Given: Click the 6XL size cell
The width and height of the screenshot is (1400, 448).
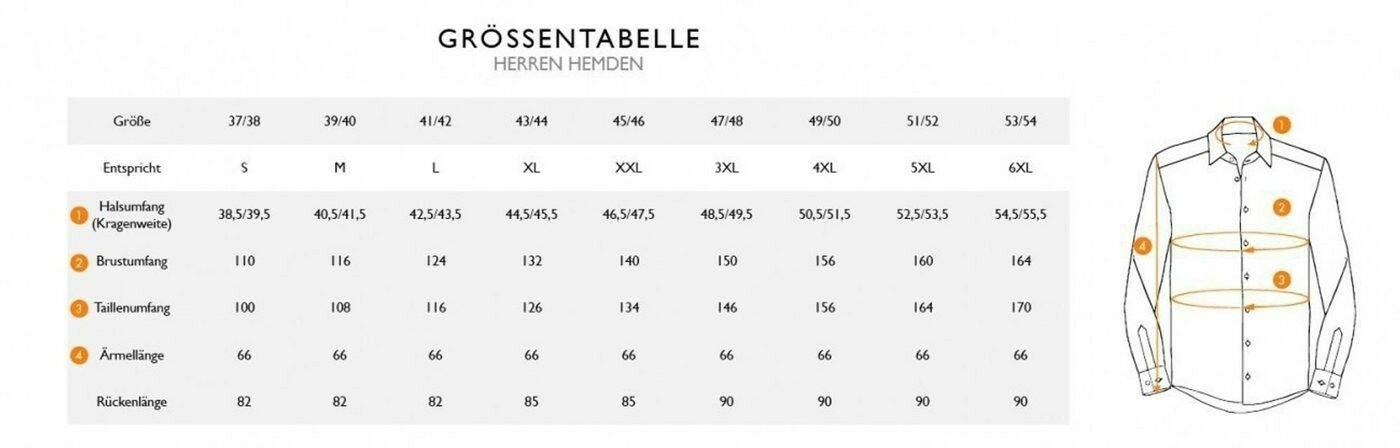Looking at the screenshot, I should [1019, 168].
